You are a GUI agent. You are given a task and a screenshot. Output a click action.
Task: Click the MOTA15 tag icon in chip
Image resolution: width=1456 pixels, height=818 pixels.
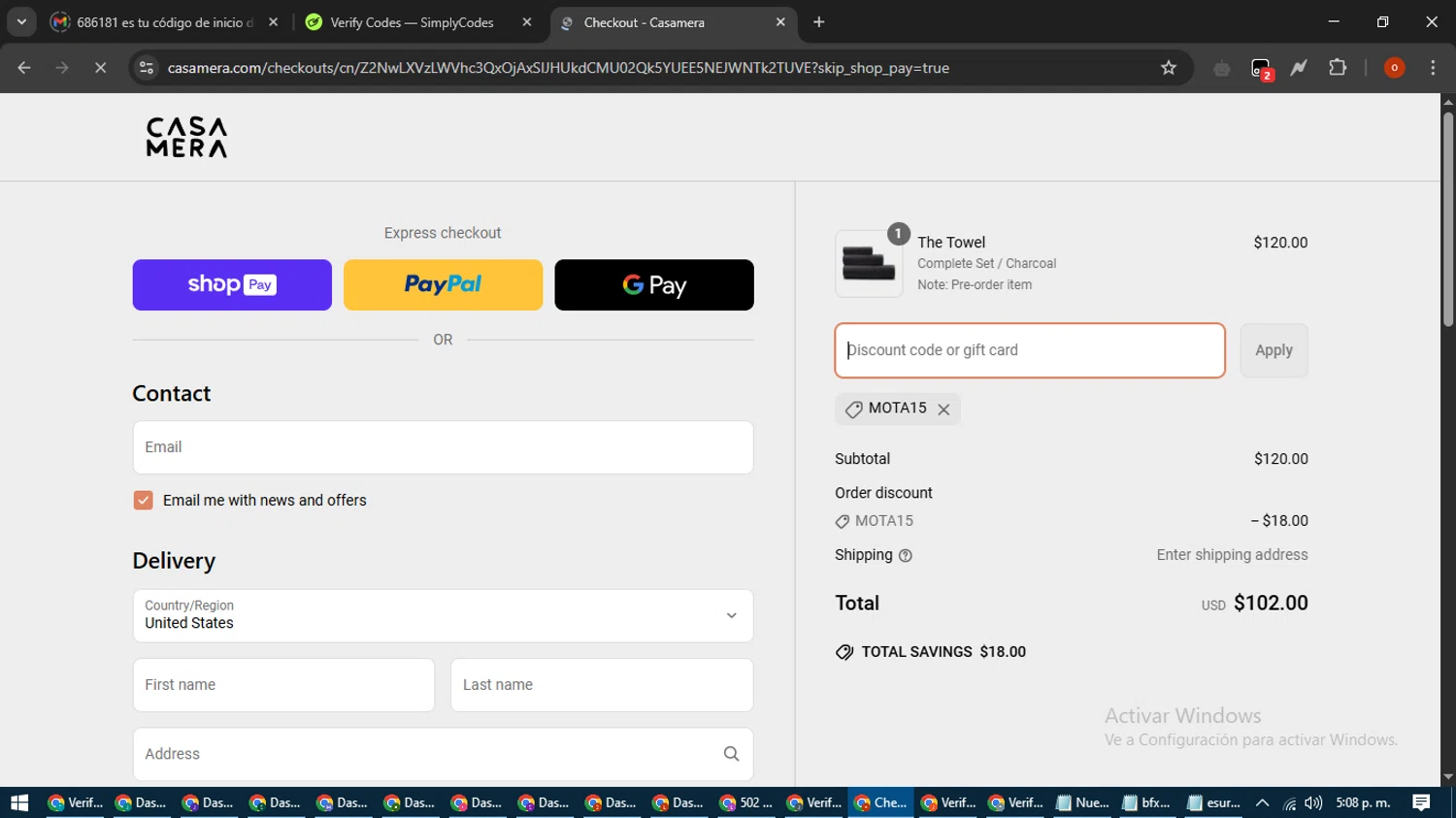pyautogui.click(x=853, y=409)
